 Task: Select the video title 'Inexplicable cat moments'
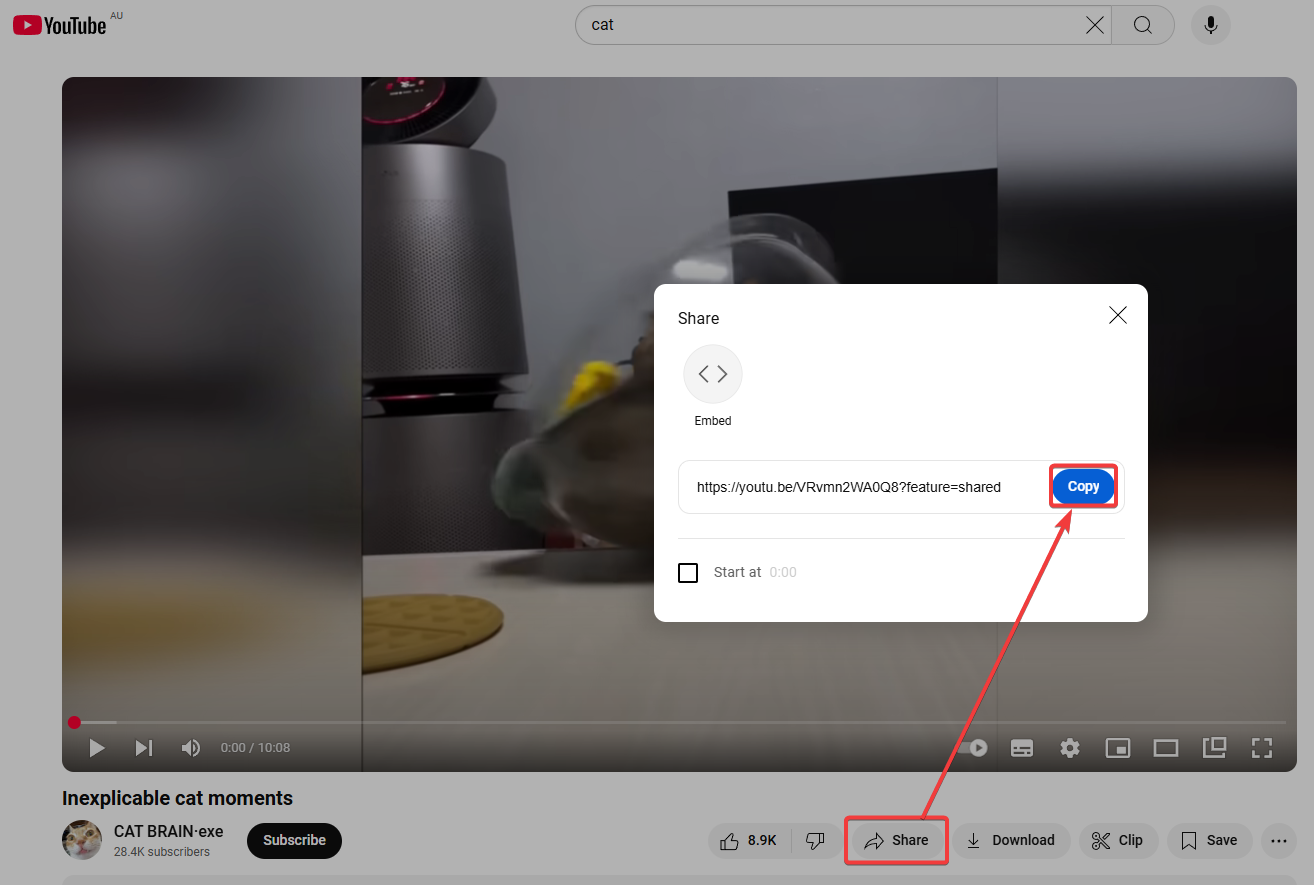coord(177,798)
